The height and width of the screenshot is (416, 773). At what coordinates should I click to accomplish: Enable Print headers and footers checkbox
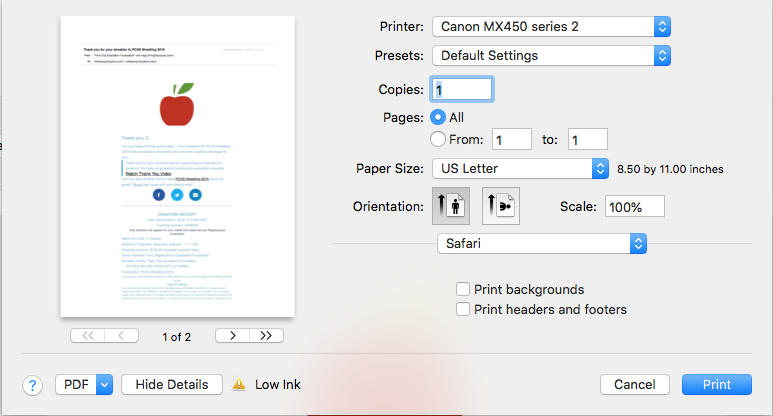click(462, 309)
